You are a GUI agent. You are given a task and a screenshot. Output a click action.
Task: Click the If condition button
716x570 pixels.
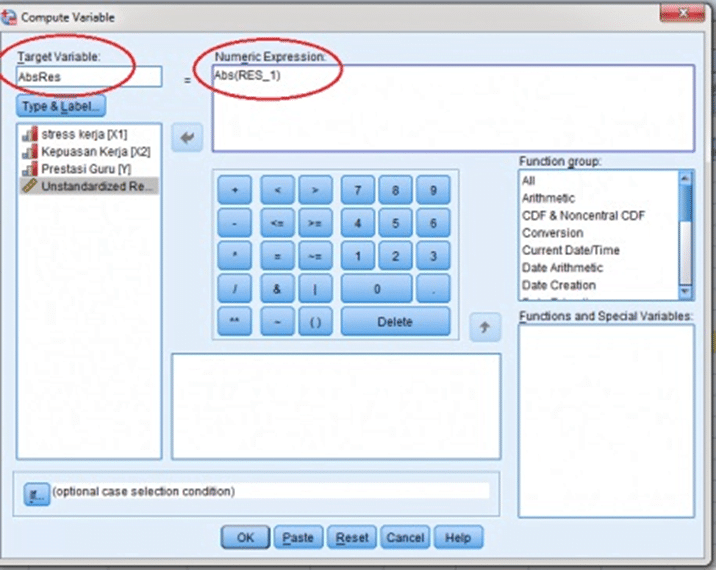(37, 494)
